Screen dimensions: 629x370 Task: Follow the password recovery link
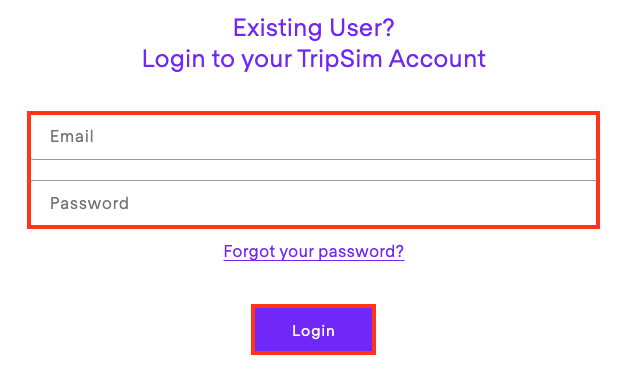[314, 252]
